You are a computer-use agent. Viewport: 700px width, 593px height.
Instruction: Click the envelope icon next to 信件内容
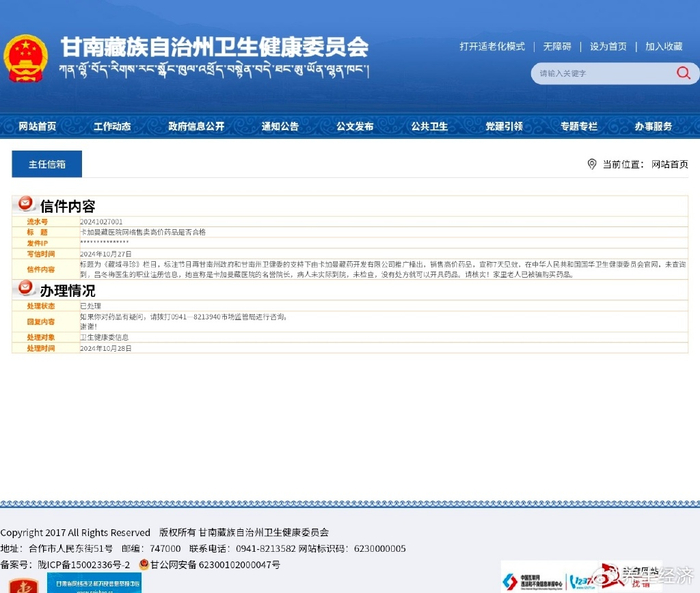[x=25, y=203]
